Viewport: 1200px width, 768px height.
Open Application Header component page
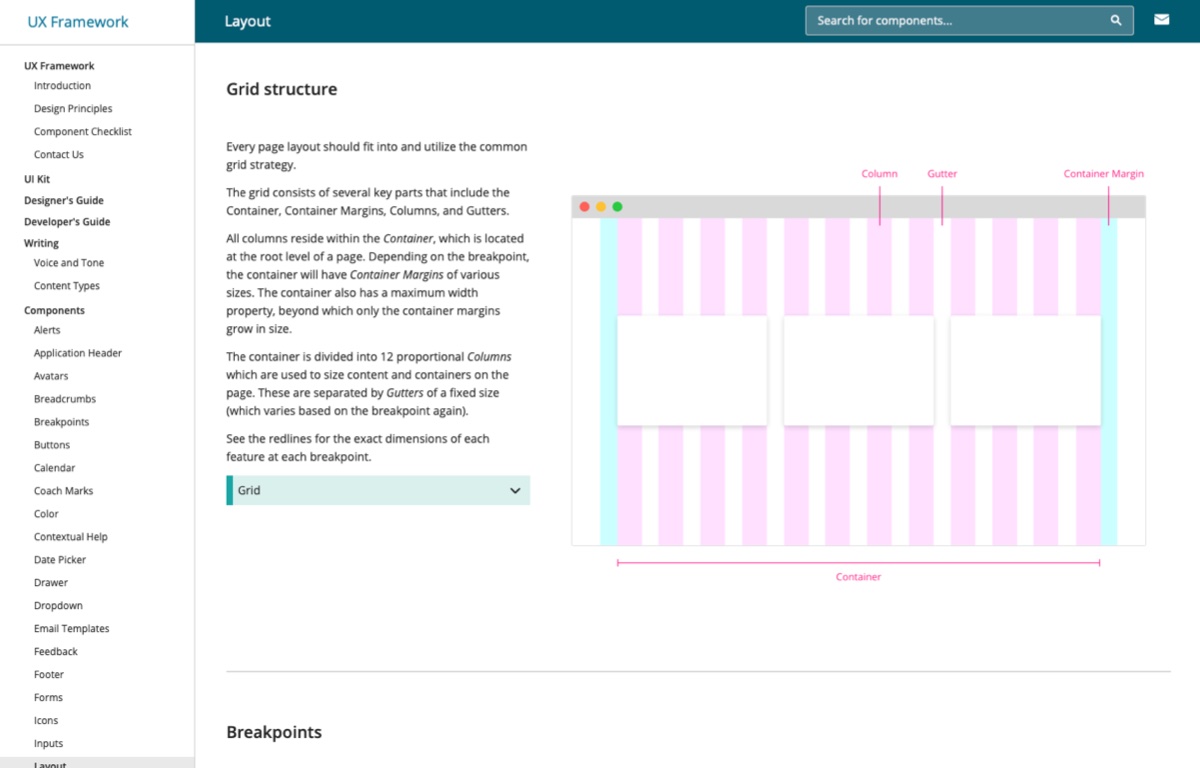(78, 353)
